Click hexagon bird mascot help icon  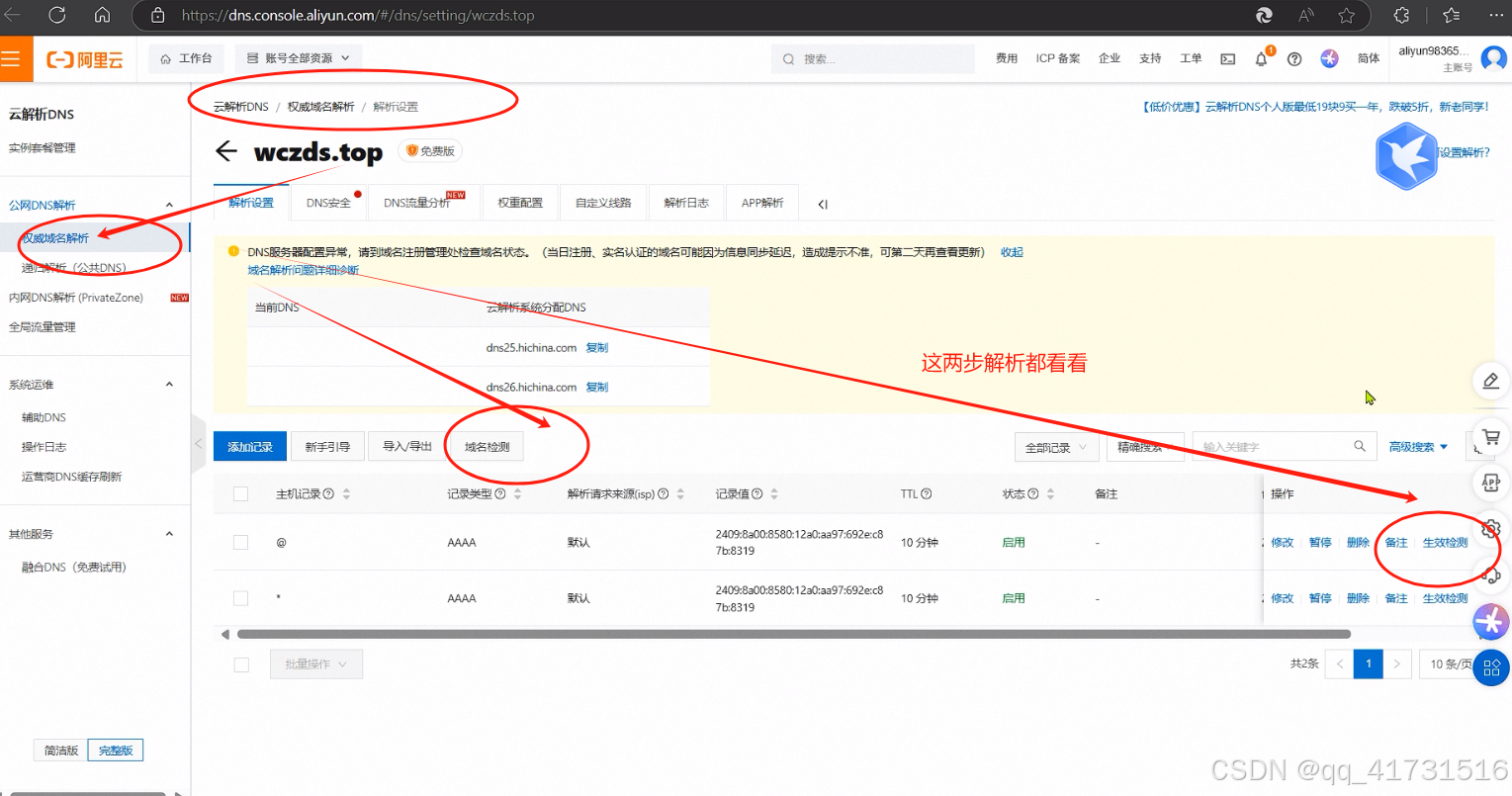[x=1406, y=155]
